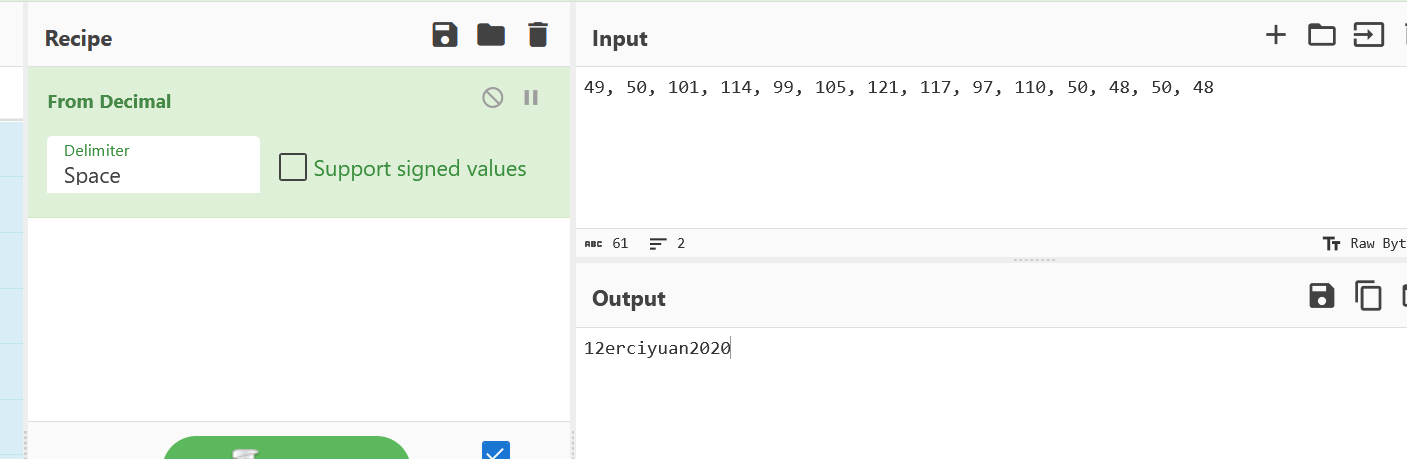Click the input line count indicator
This screenshot has width=1407, height=459.
click(667, 244)
